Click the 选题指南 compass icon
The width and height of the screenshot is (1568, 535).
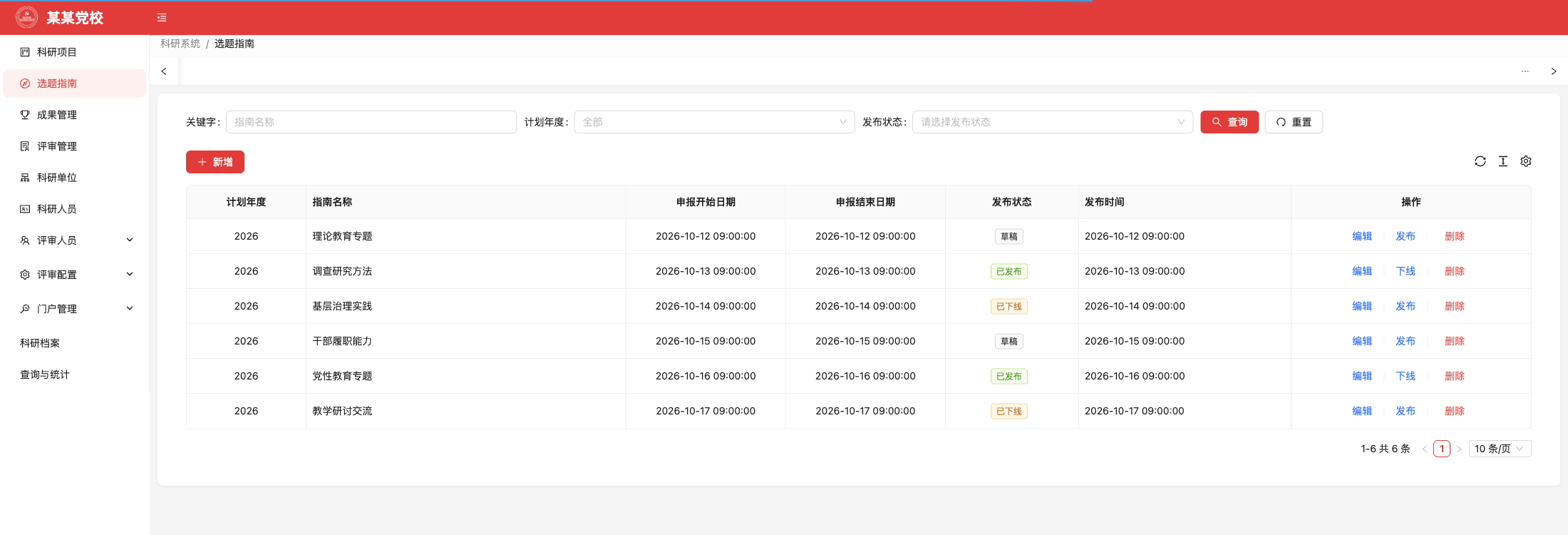pos(25,83)
